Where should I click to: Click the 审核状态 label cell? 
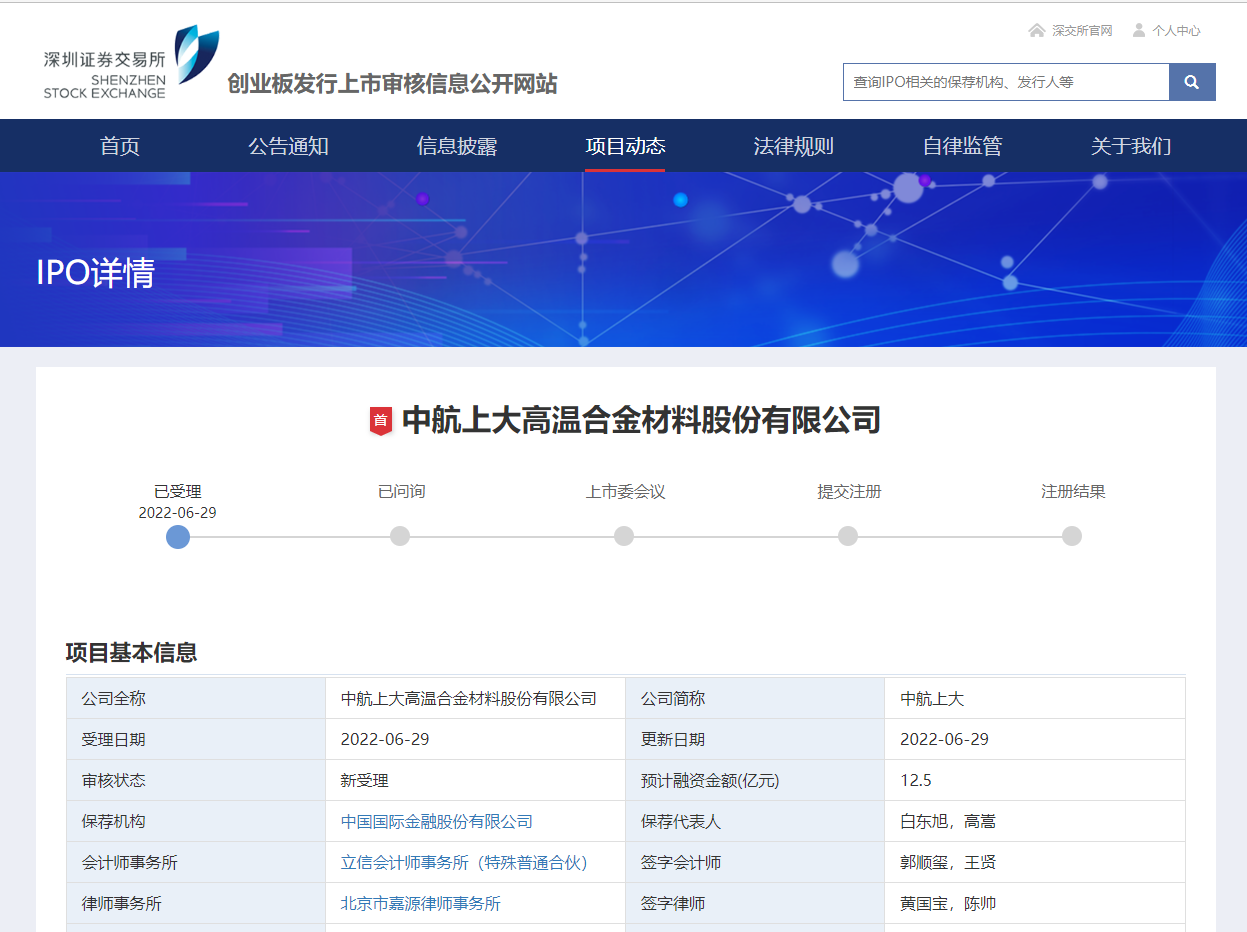(196, 781)
